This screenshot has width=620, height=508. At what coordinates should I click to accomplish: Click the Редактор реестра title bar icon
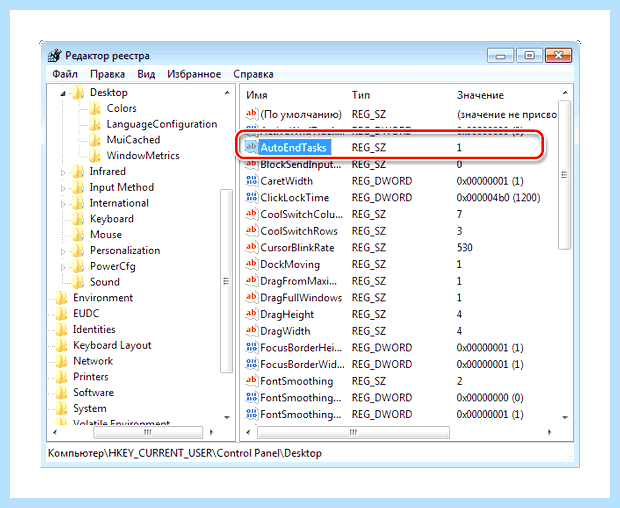55,55
